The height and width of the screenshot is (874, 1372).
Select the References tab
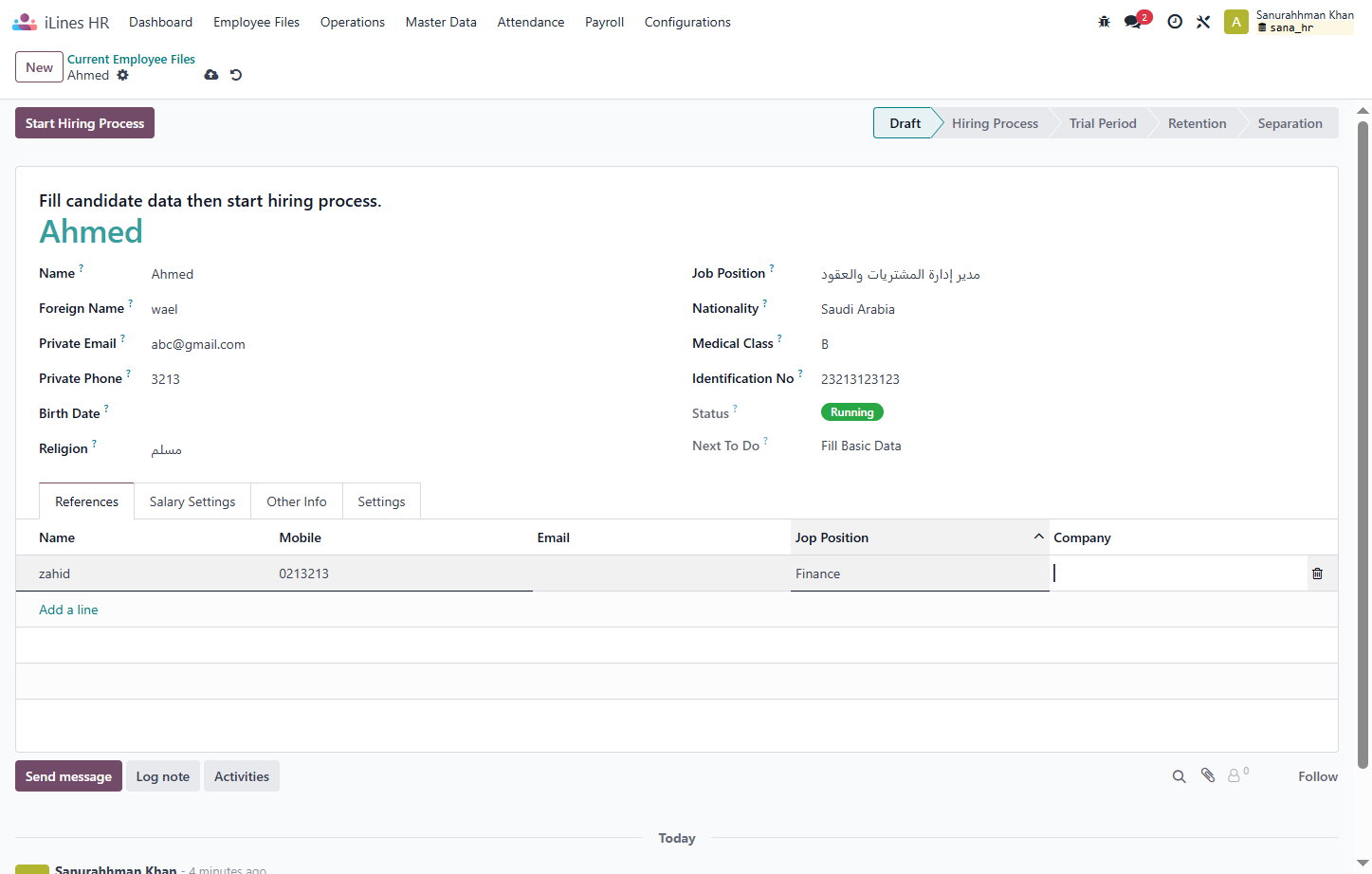pyautogui.click(x=86, y=501)
